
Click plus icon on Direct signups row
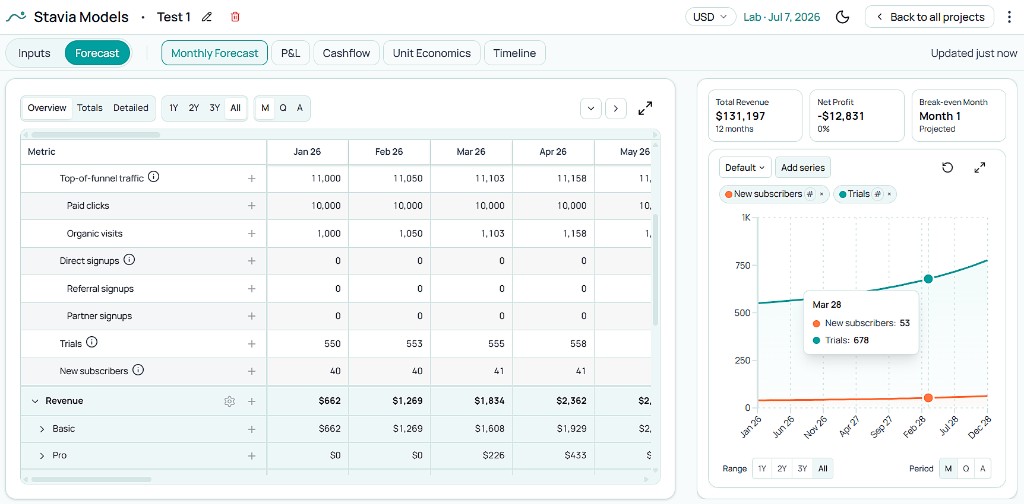[x=251, y=261]
